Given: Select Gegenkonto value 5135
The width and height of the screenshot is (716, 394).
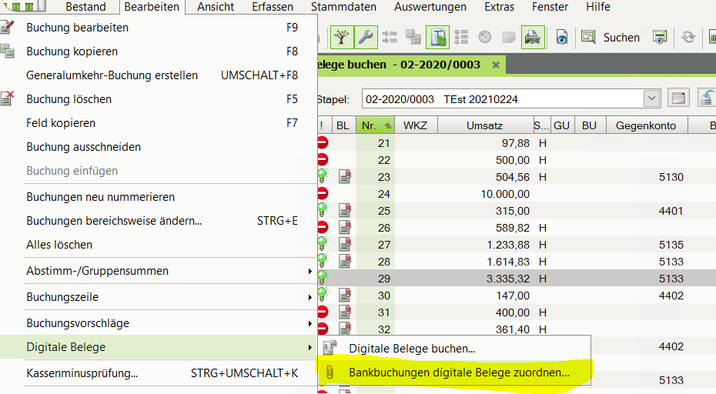Looking at the screenshot, I should 671,245.
